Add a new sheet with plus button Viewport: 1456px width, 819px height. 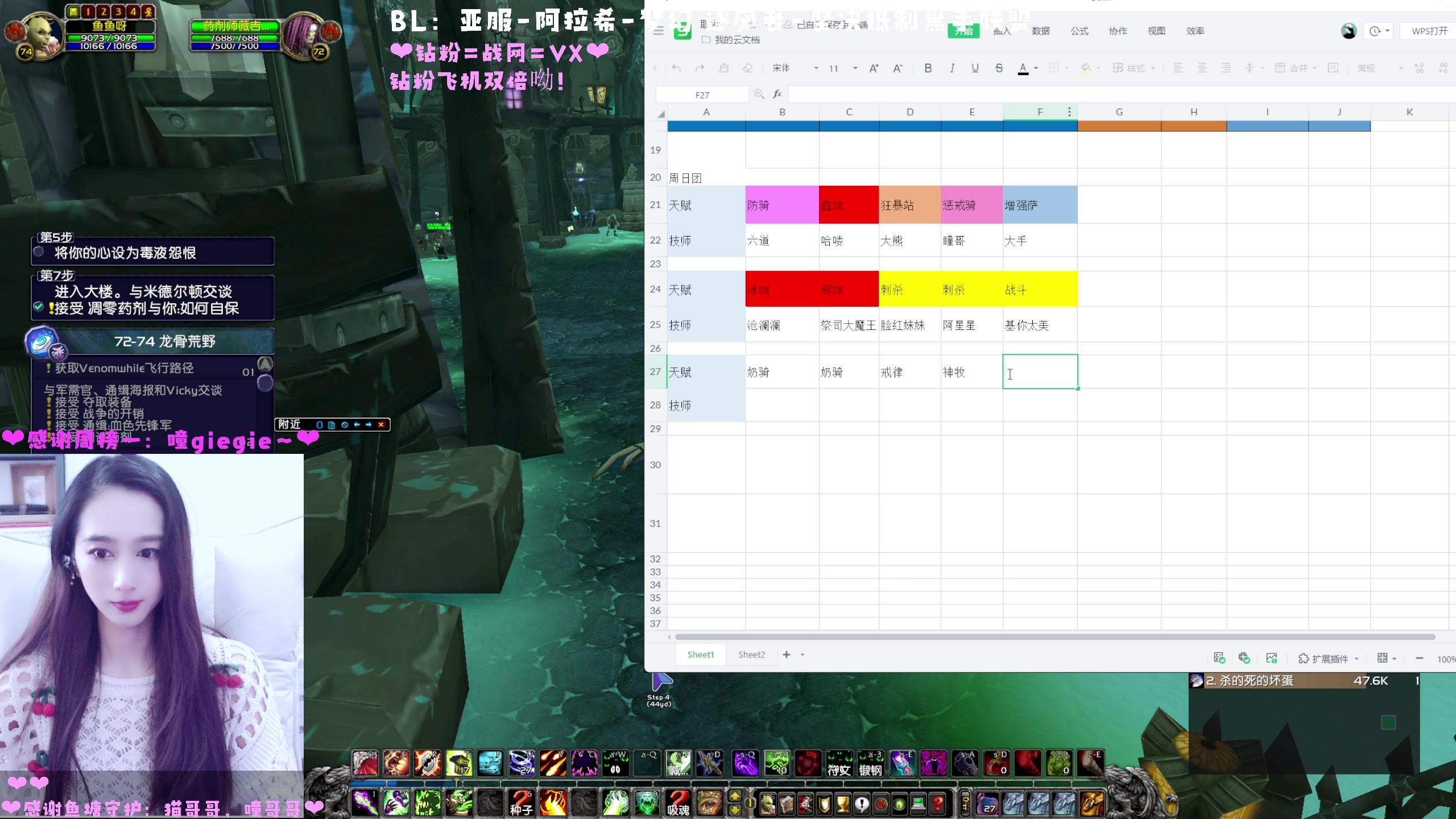(787, 655)
